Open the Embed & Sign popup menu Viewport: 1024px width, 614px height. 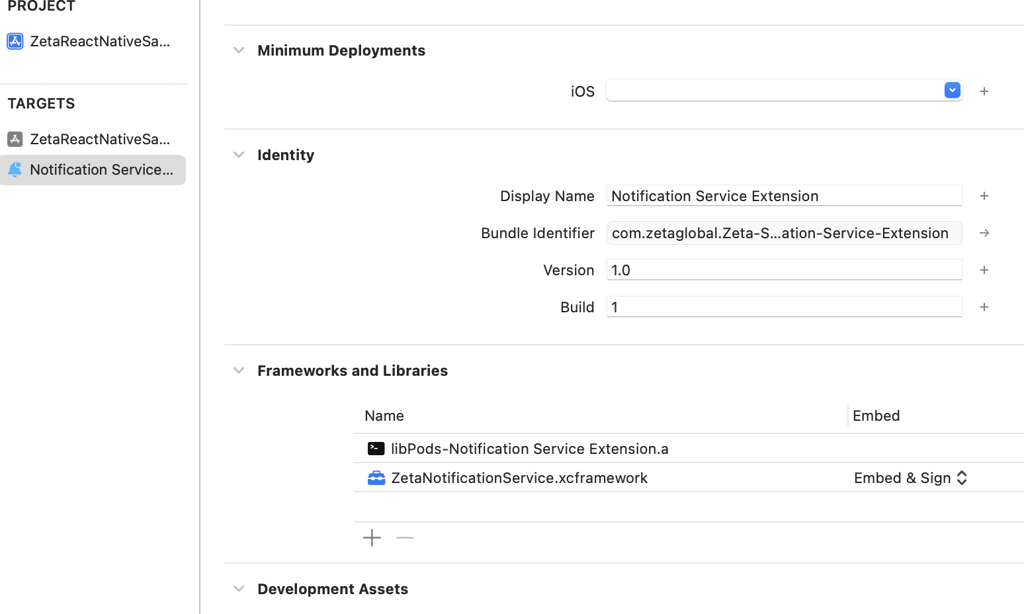910,478
